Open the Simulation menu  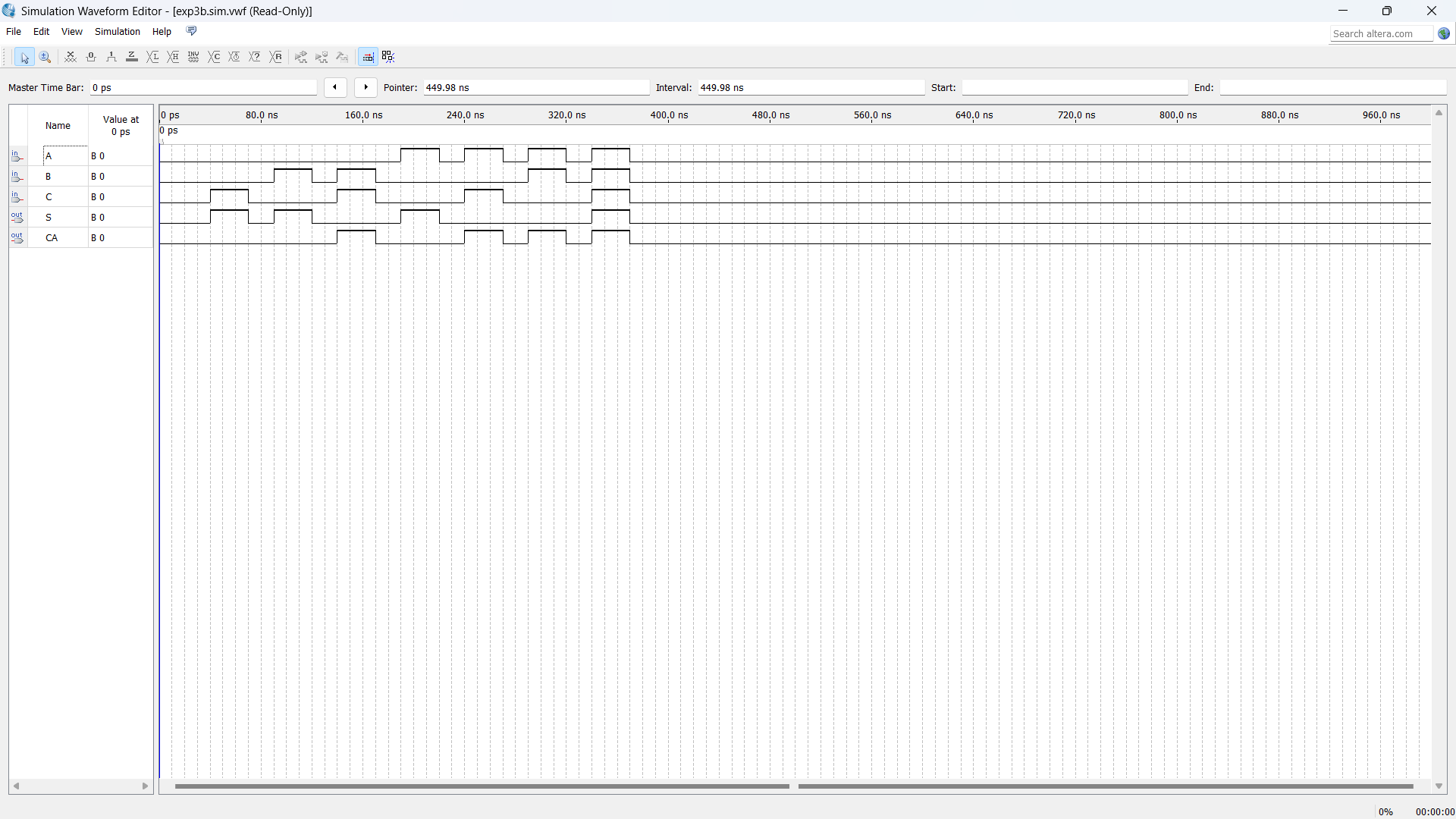(x=117, y=32)
